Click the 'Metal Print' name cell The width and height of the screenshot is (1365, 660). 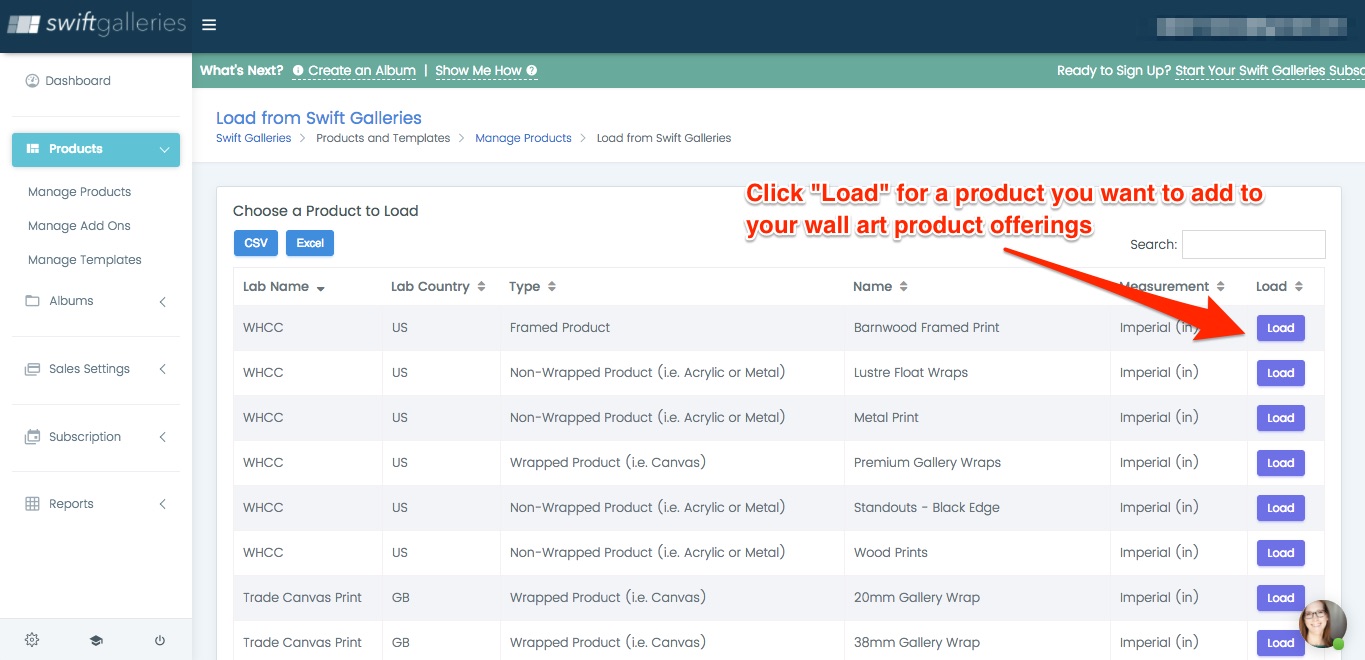click(x=886, y=418)
